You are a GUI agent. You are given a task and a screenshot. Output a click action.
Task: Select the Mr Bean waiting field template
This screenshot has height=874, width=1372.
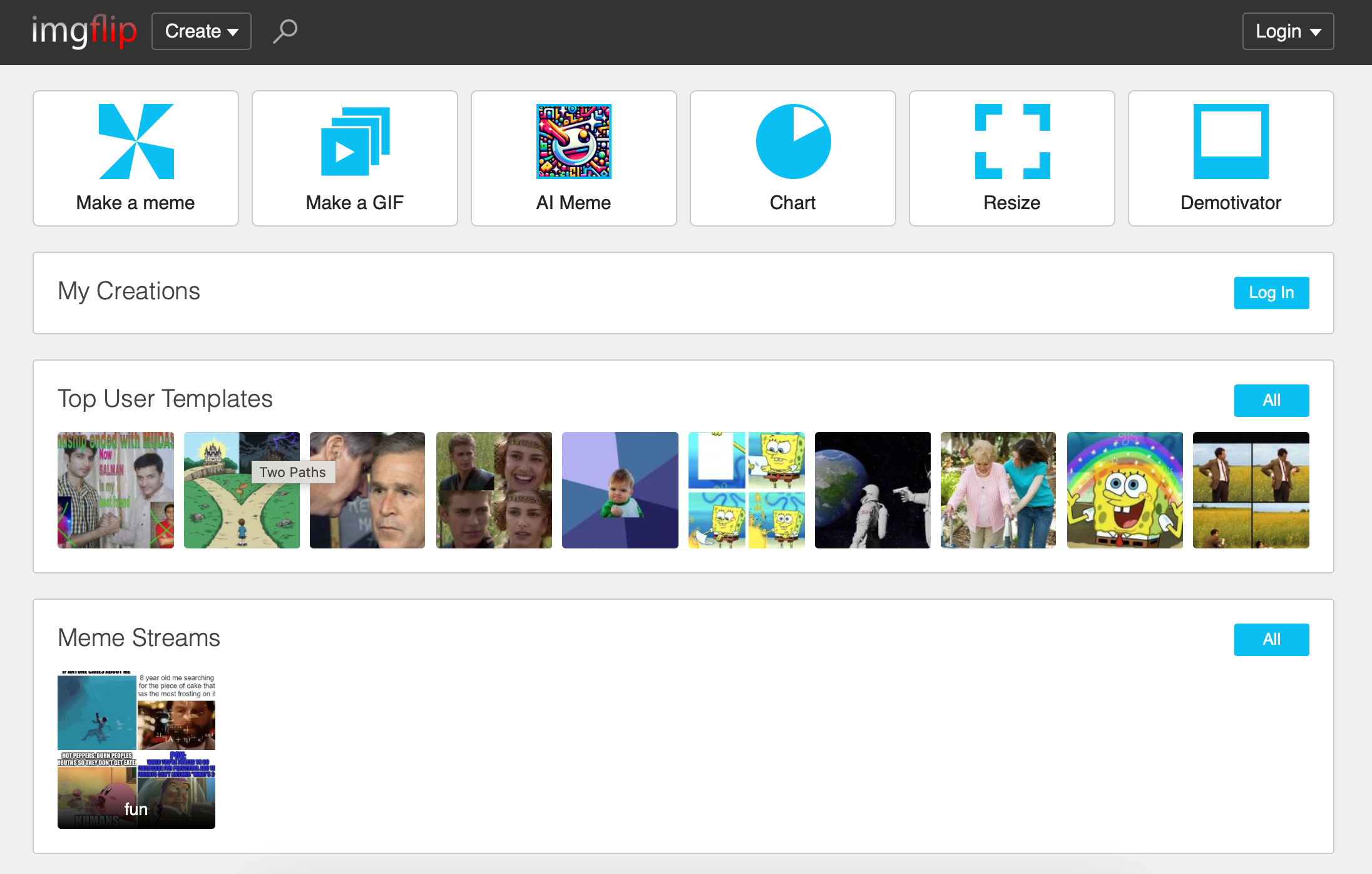click(1251, 490)
